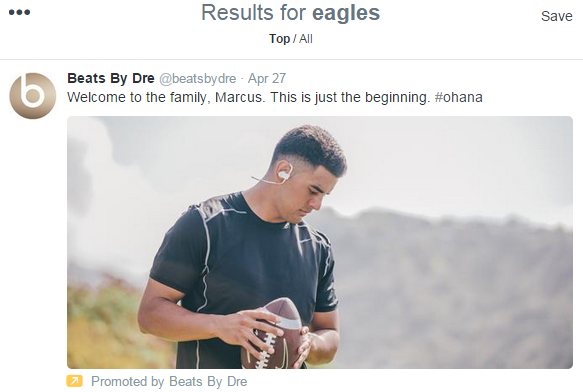Open the Beats By Dre profile name
This screenshot has height=392, width=583.
click(x=111, y=78)
